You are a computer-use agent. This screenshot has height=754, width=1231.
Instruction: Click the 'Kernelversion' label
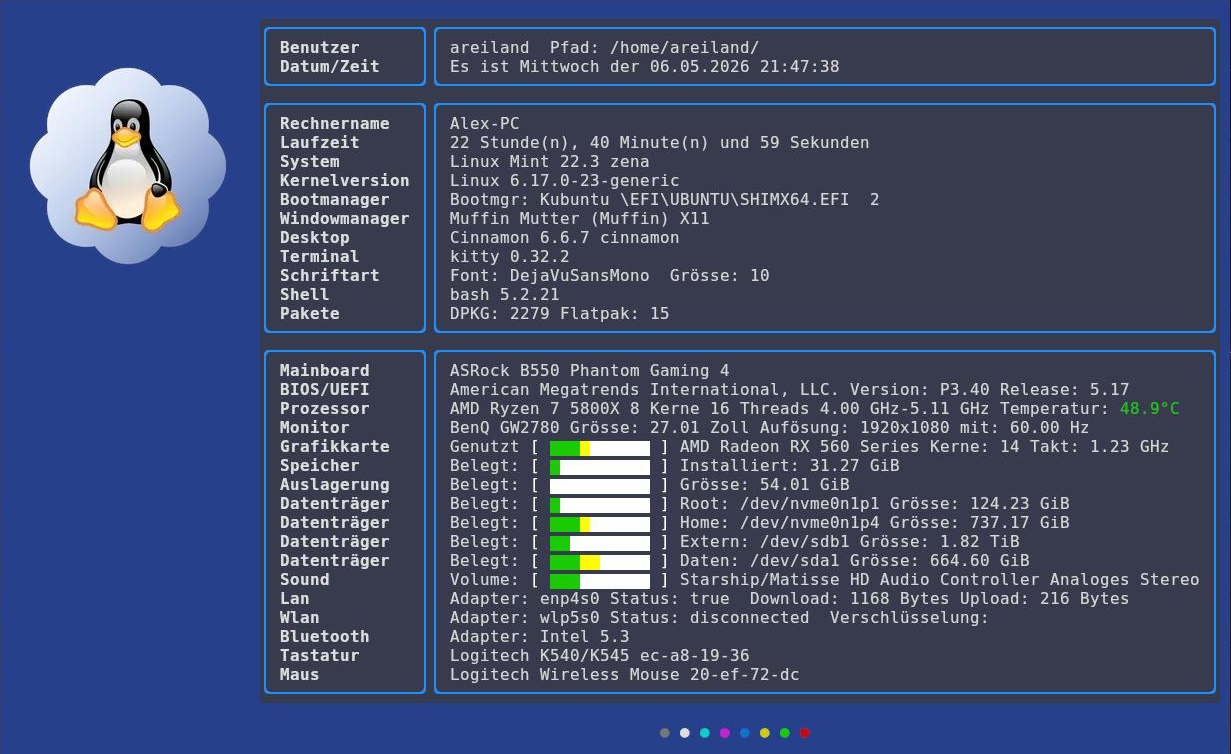point(345,180)
